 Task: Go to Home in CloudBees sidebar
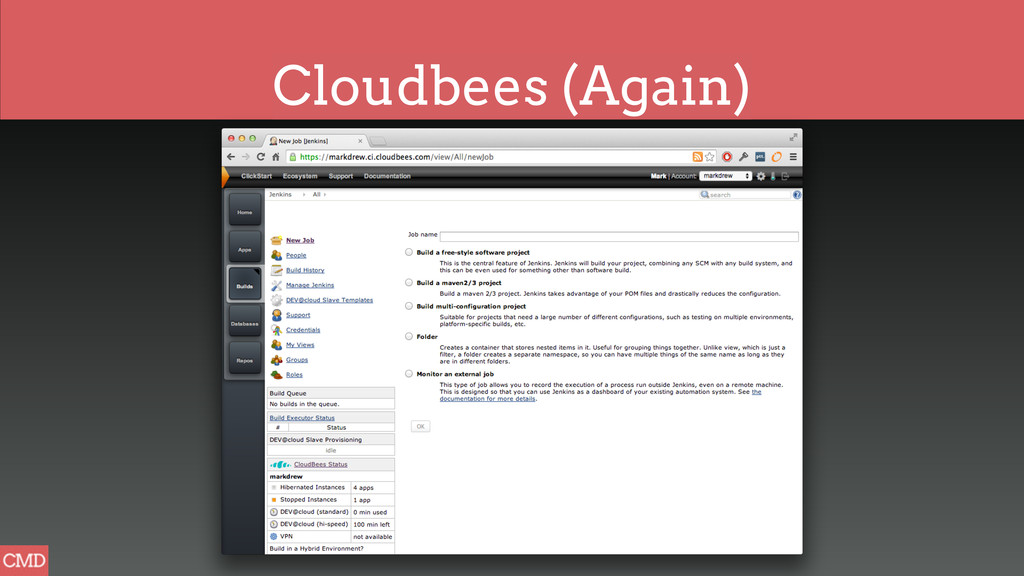click(245, 210)
